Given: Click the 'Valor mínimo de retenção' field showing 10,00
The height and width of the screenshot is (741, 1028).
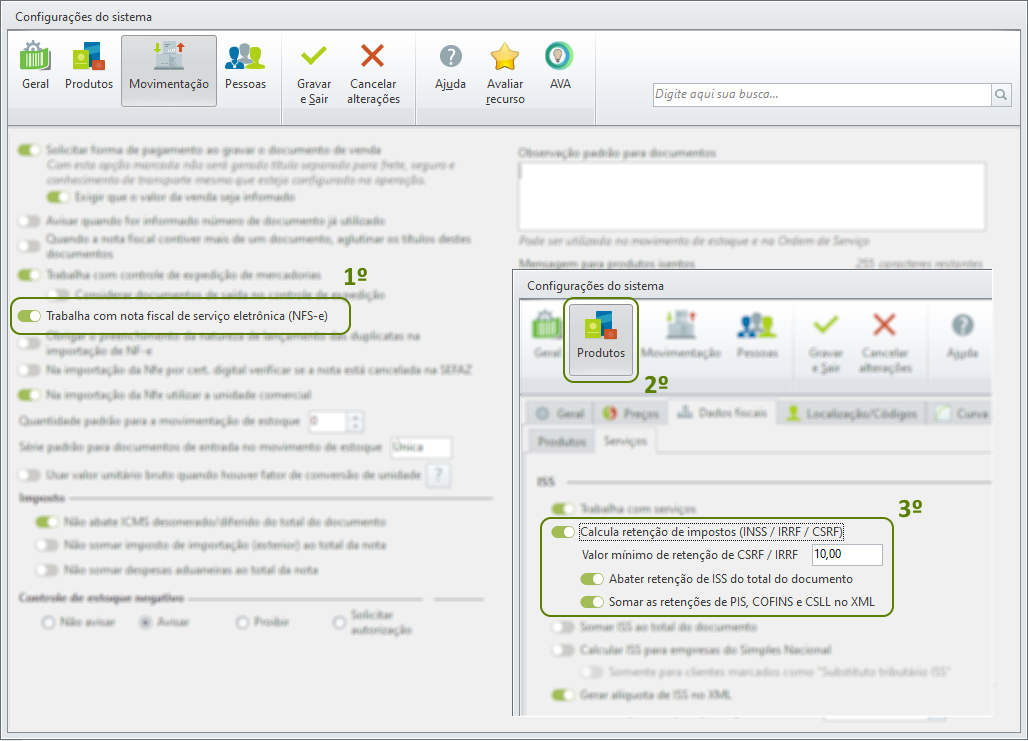Looking at the screenshot, I should 847,555.
